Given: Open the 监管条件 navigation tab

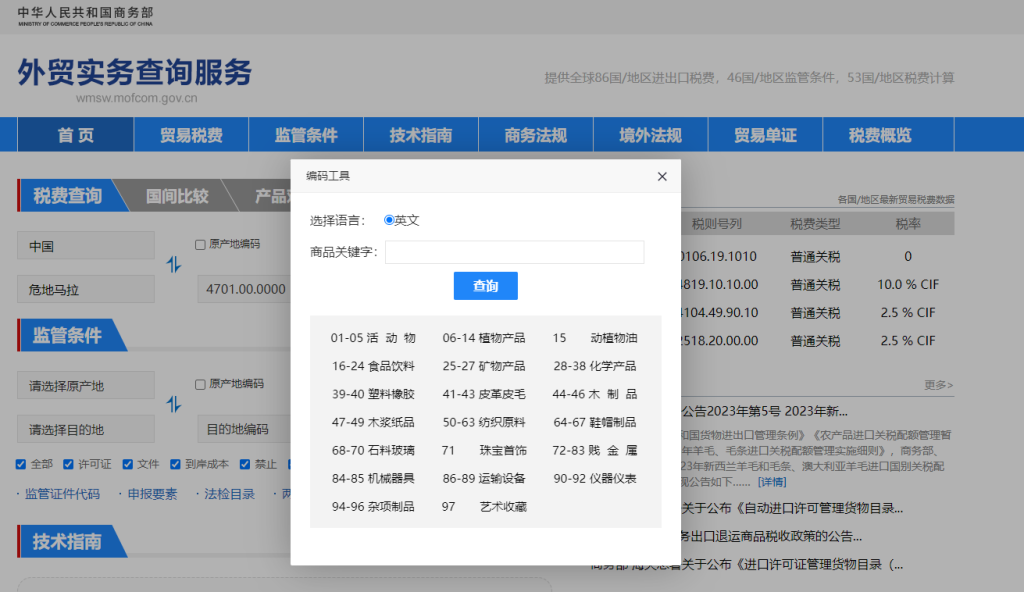Looking at the screenshot, I should (x=306, y=135).
